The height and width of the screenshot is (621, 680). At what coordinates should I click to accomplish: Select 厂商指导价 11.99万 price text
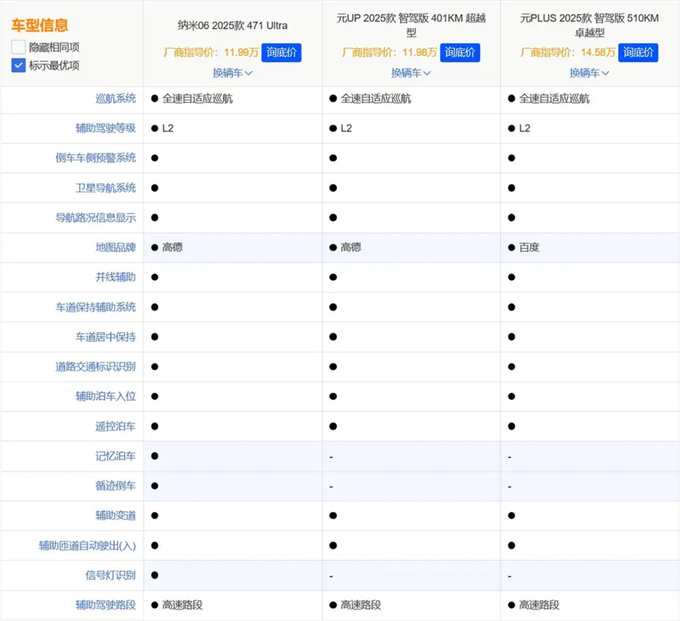(211, 52)
